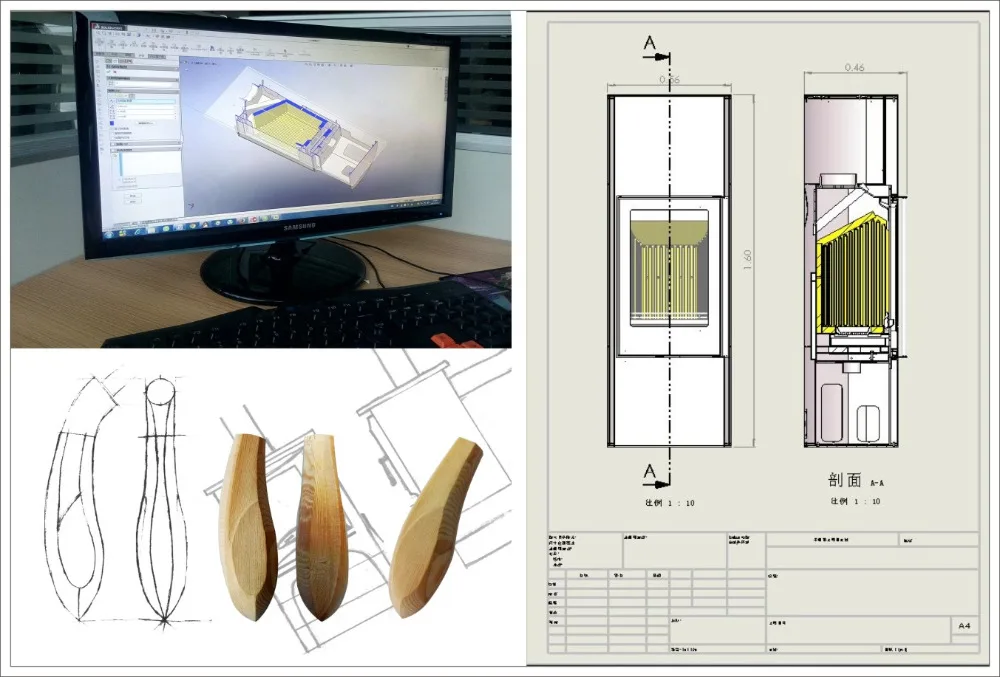Click the upper section arrow labeled A

656,49
